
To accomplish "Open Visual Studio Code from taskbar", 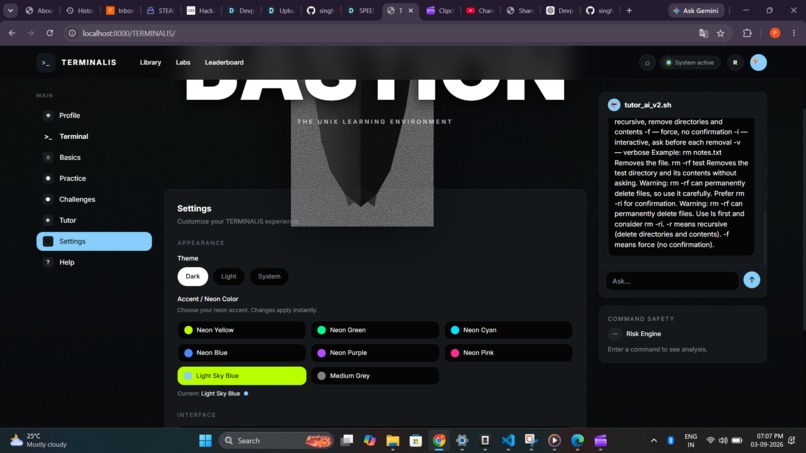I will pyautogui.click(x=508, y=441).
